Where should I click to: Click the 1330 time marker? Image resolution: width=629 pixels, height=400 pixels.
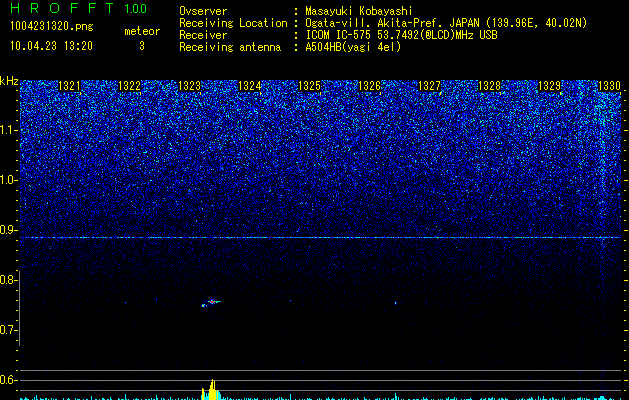609,86
